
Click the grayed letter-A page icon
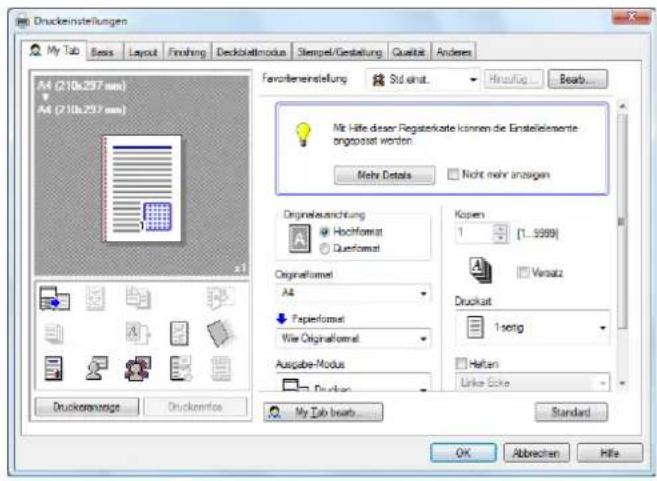(x=138, y=334)
